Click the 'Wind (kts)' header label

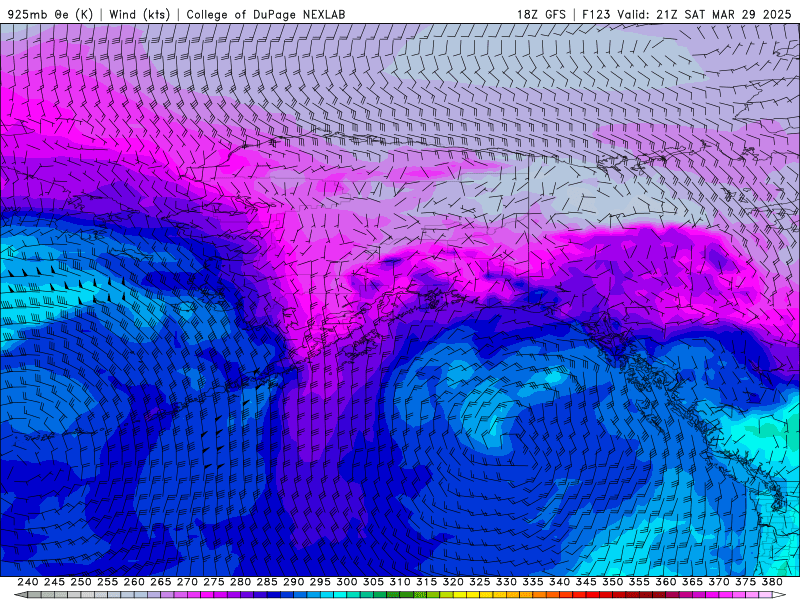click(139, 14)
